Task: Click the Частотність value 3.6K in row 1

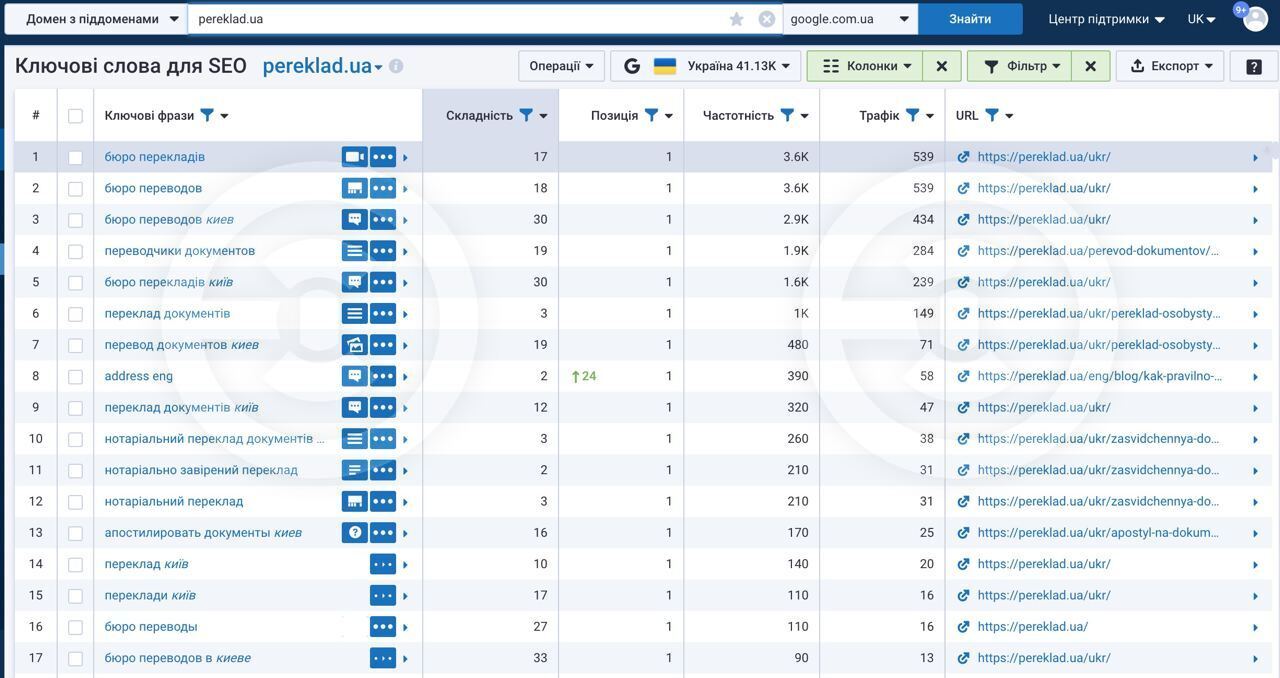Action: click(796, 157)
